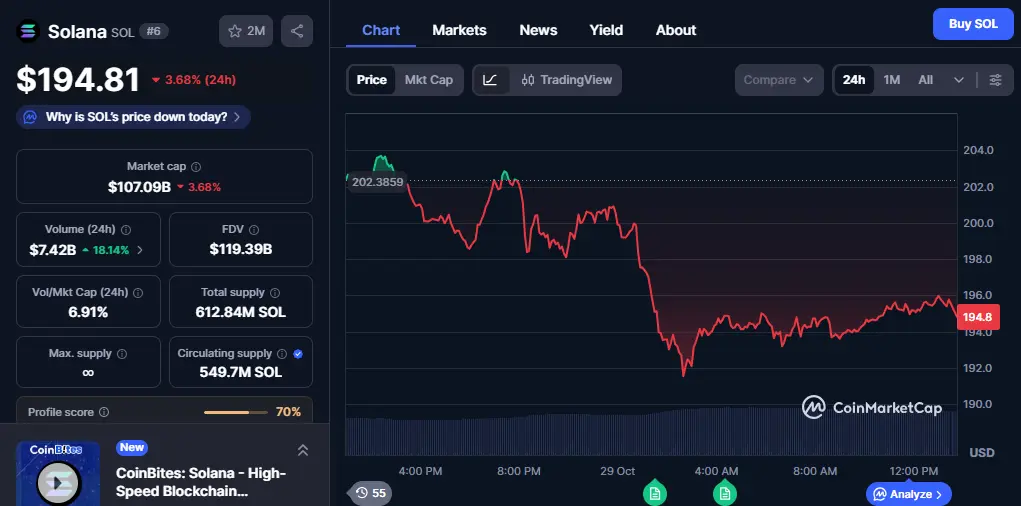Click the star watchlist button showing 2M
The image size is (1021, 506).
coord(246,31)
